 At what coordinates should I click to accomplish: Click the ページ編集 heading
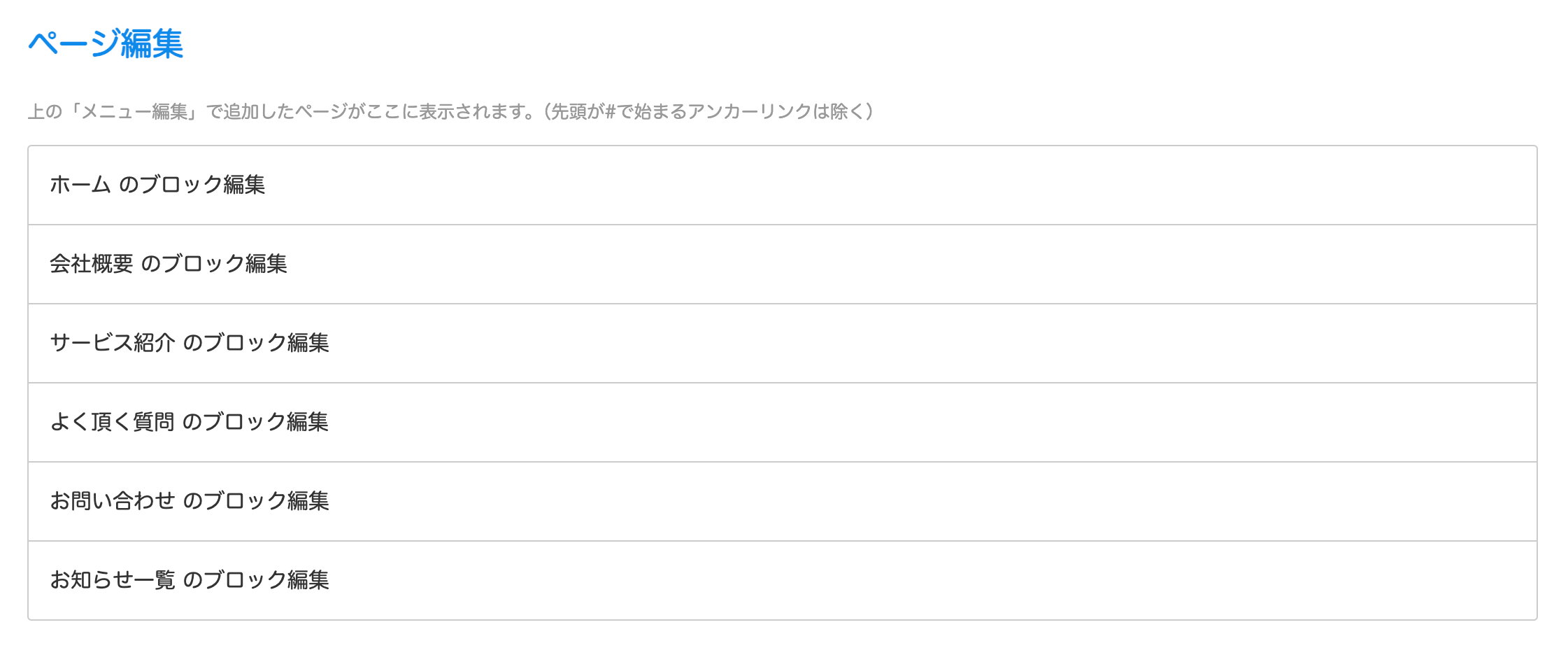click(x=106, y=44)
